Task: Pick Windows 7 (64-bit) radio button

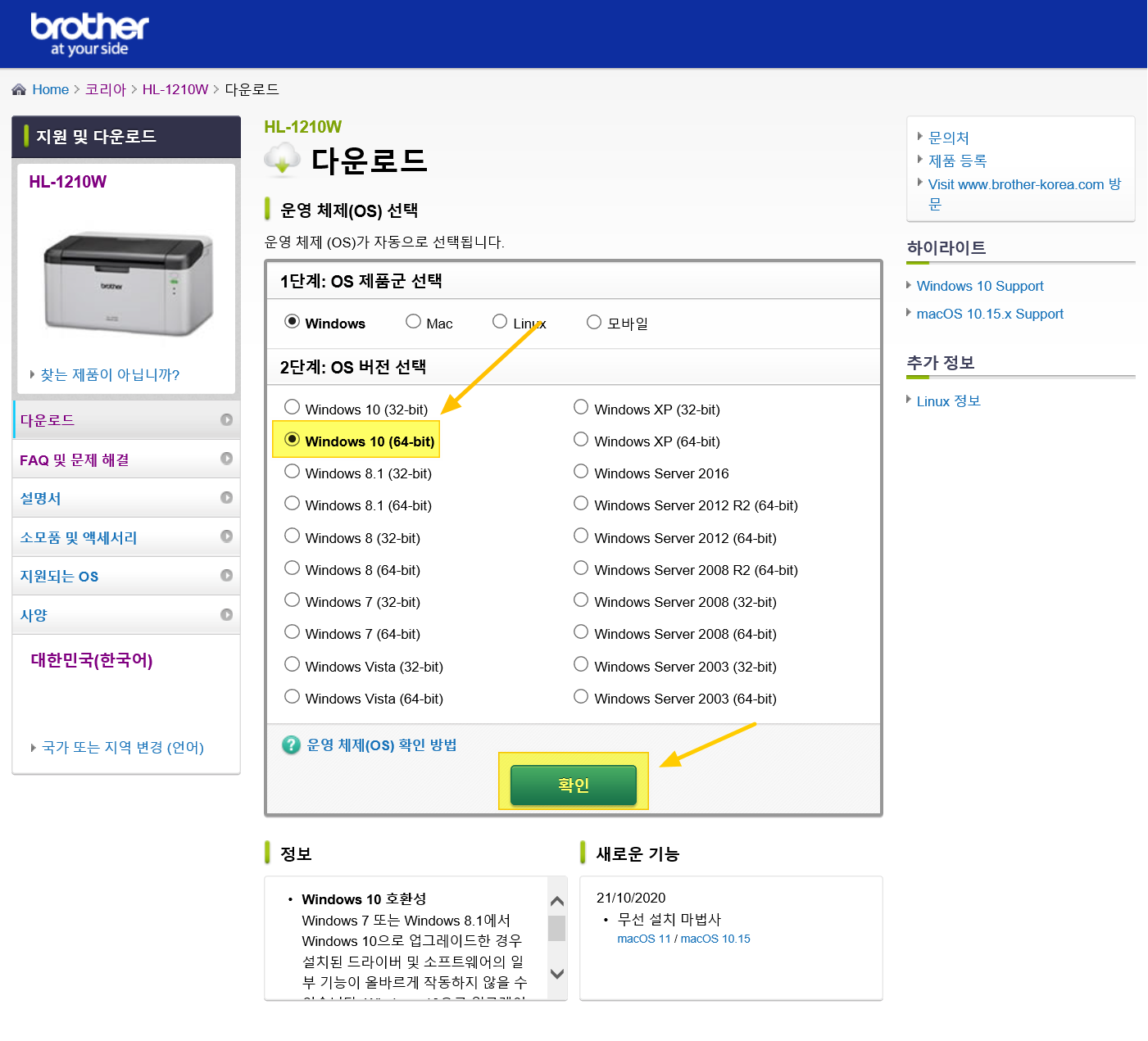Action: click(292, 631)
